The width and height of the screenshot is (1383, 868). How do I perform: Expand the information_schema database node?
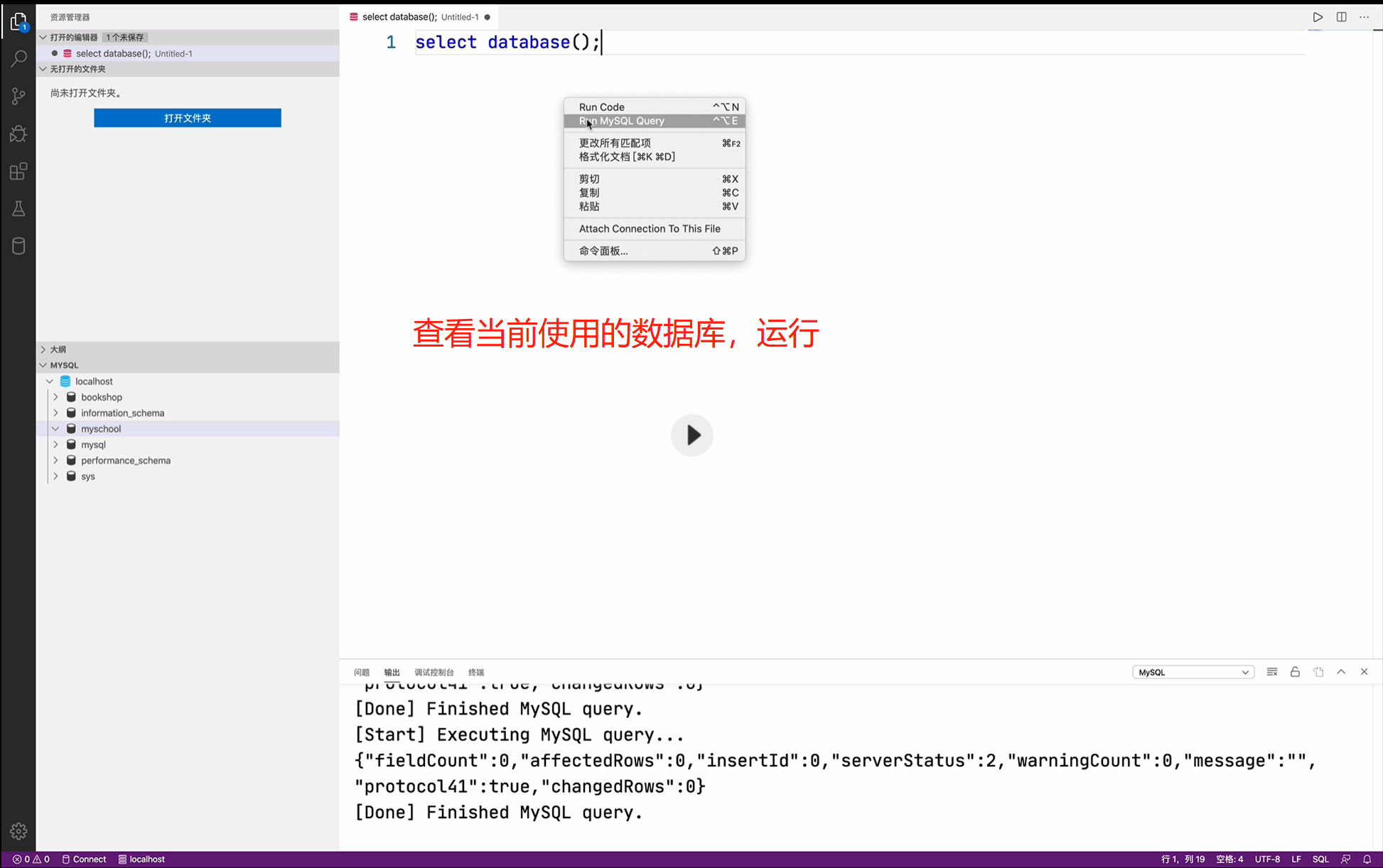click(x=55, y=413)
